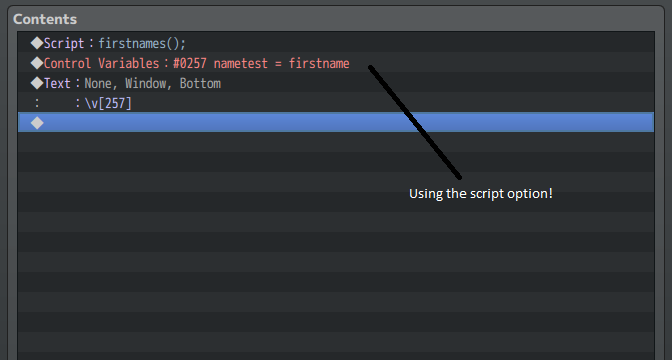
Task: Click the diamond marker beside Script
Action: pos(37,43)
